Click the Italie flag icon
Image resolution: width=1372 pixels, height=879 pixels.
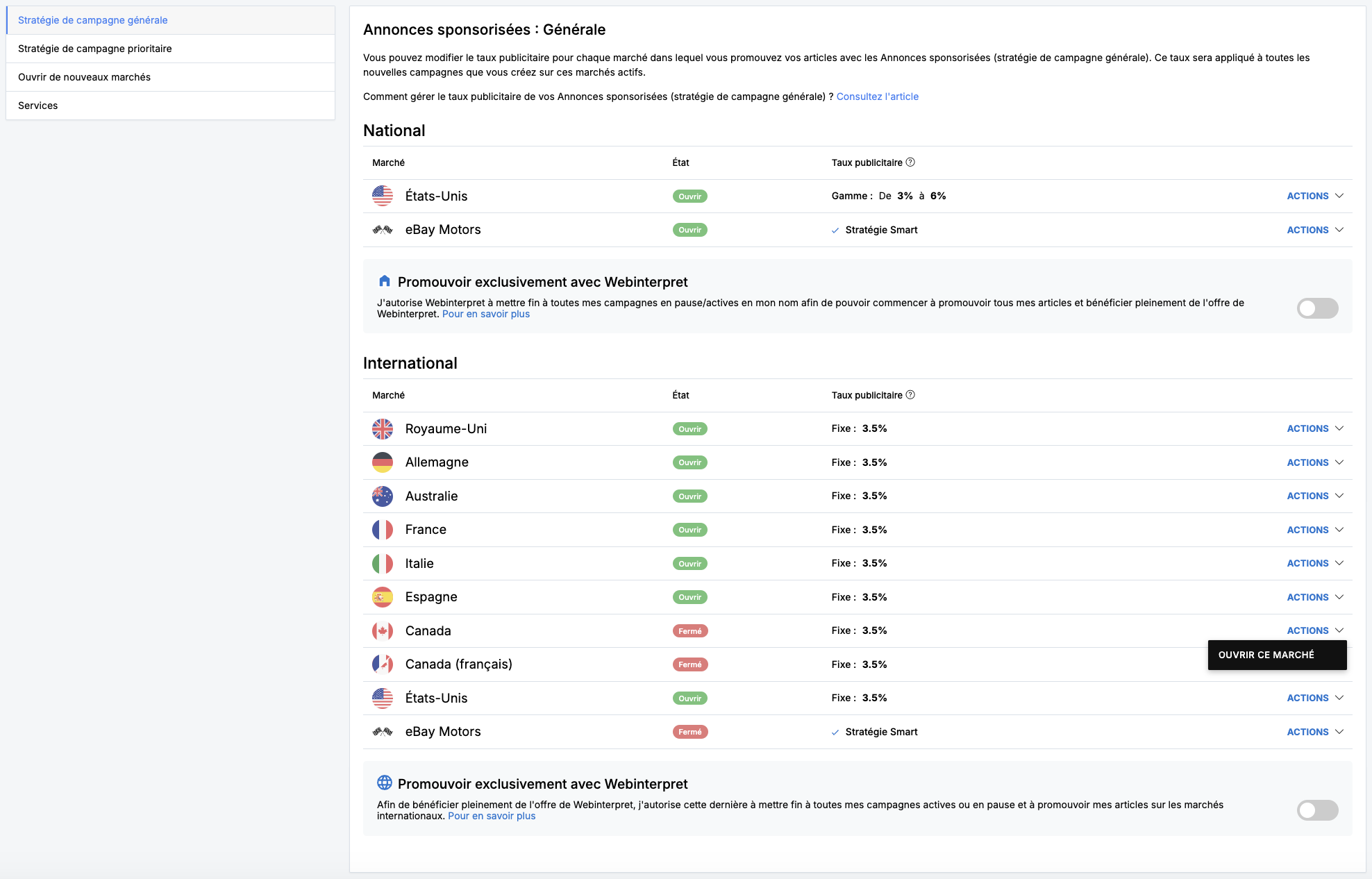(383, 564)
